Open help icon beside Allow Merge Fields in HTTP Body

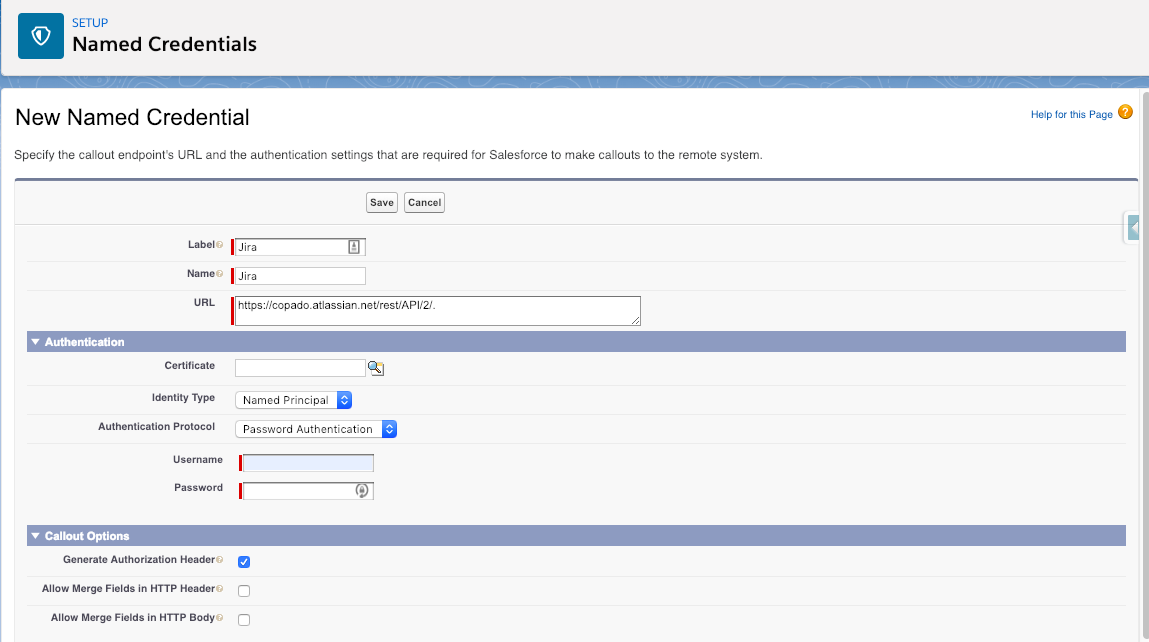click(219, 618)
